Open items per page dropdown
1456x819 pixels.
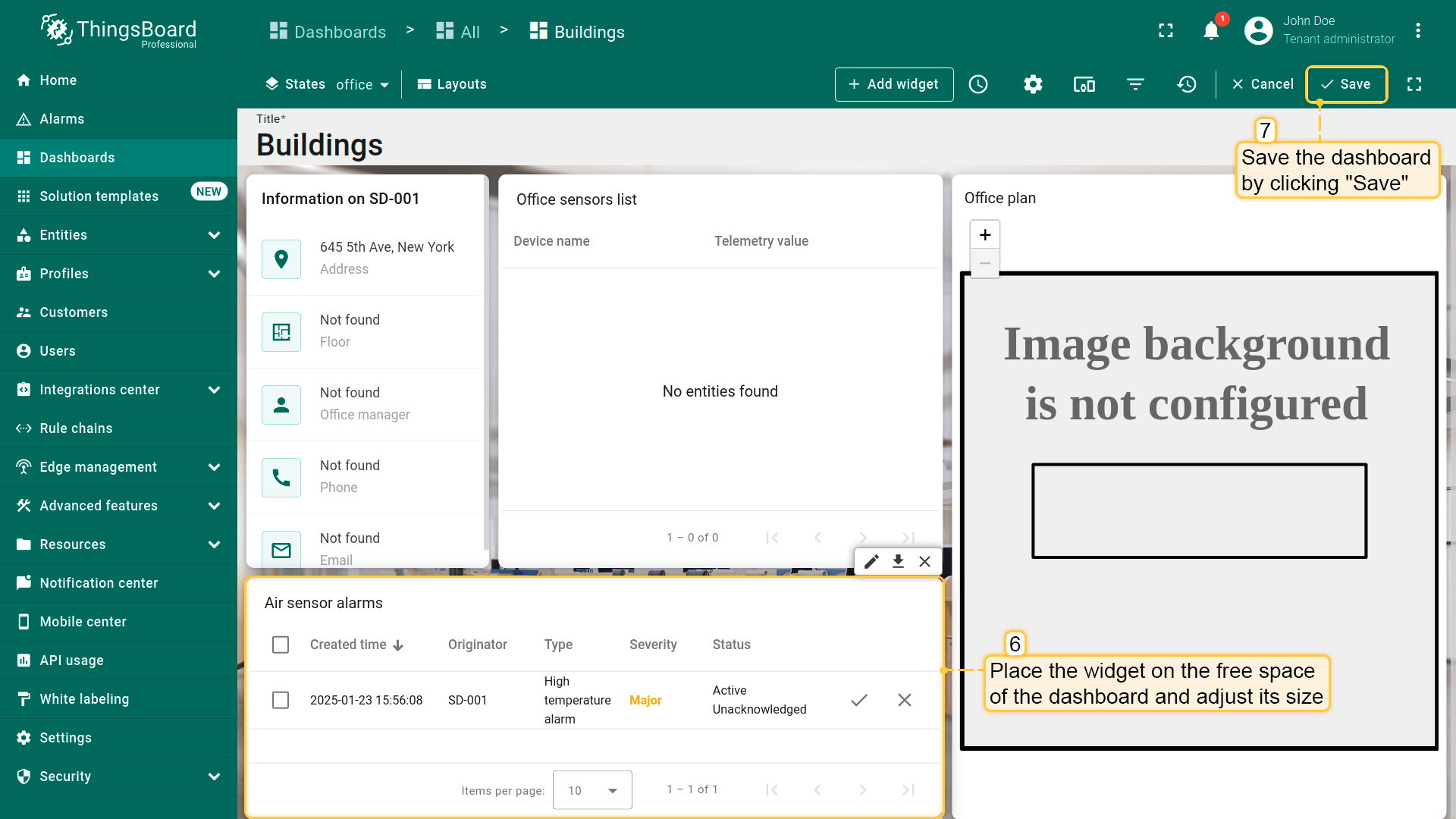tap(592, 790)
